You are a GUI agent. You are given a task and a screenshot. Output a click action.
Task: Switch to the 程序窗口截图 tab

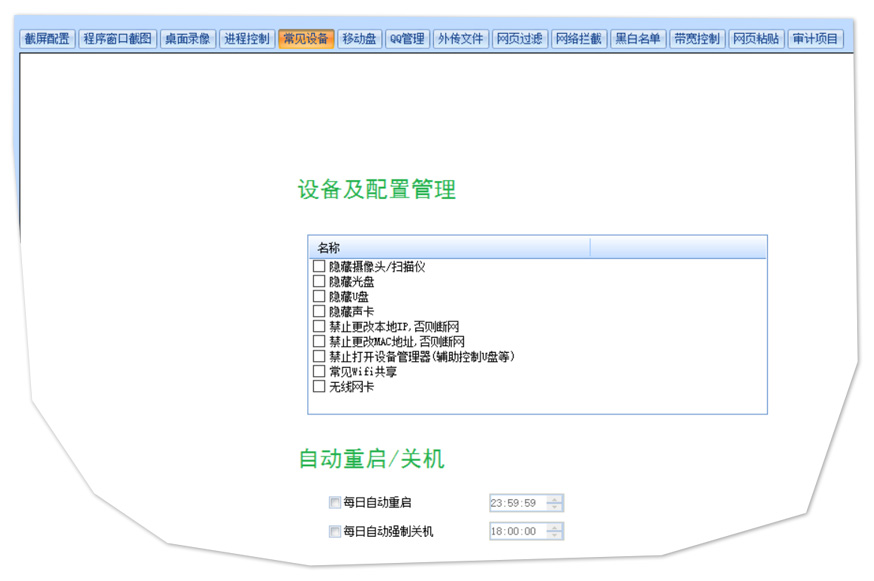tap(118, 39)
